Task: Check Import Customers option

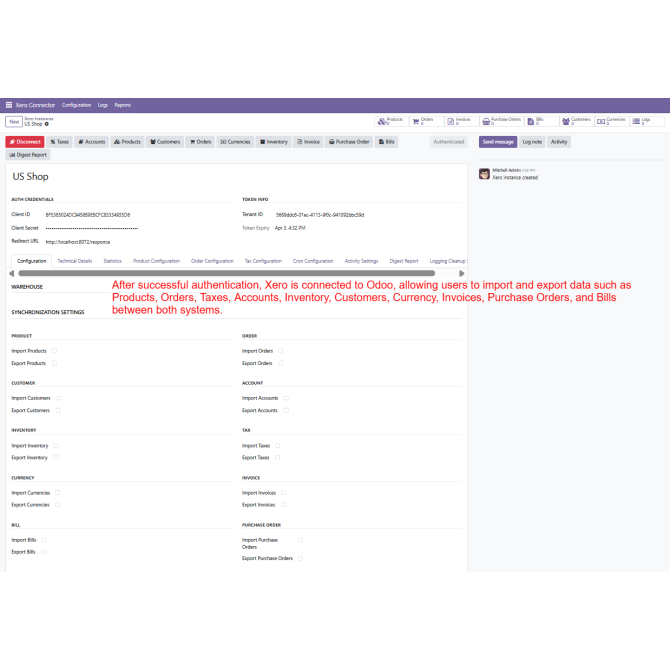Action: (58, 398)
